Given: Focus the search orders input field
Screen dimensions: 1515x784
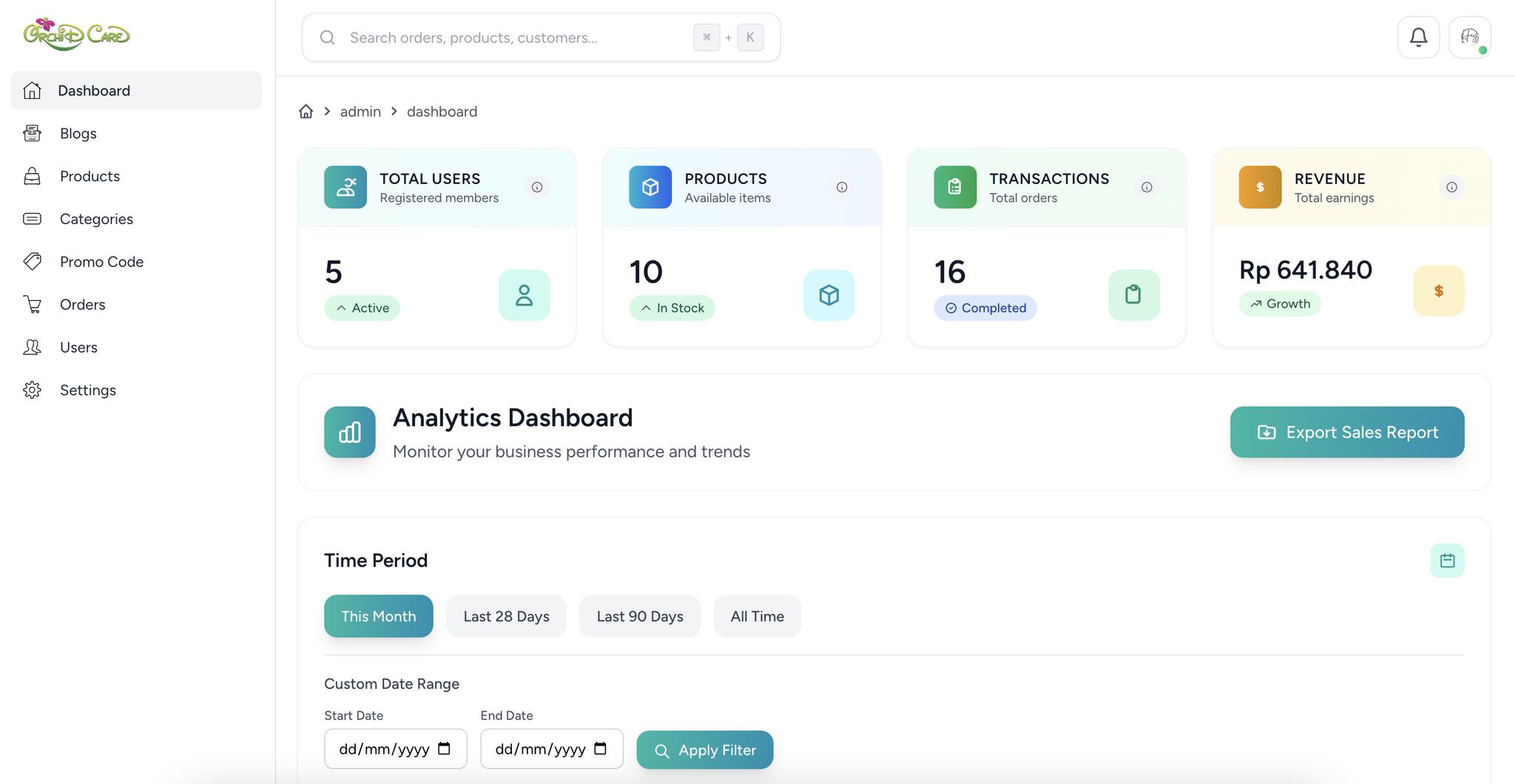Looking at the screenshot, I should 510,38.
